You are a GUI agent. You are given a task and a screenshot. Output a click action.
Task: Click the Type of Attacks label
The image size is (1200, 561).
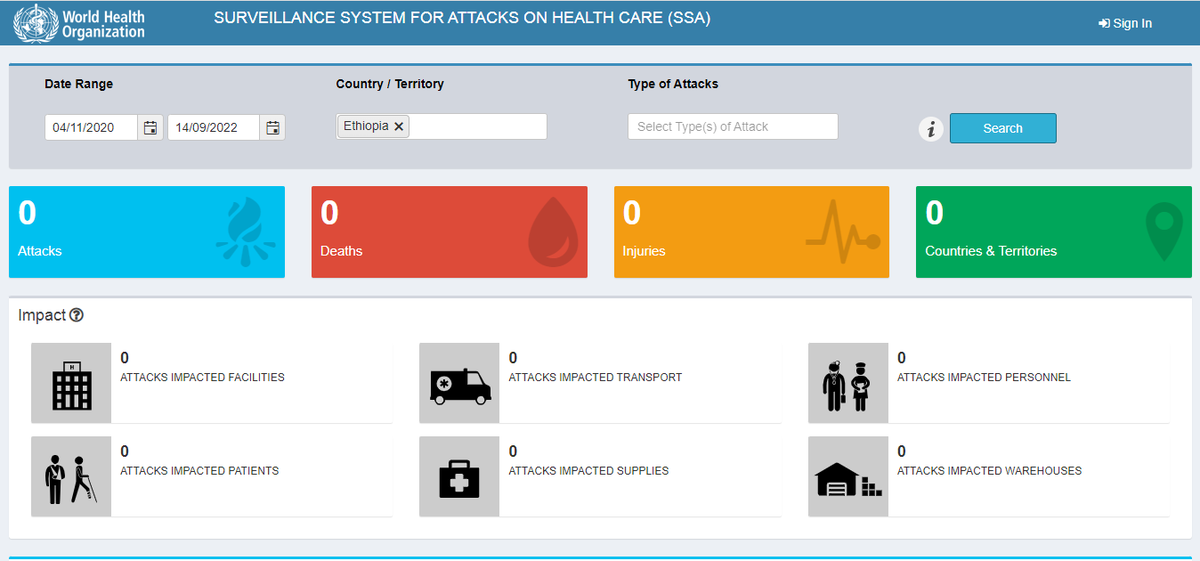pos(673,84)
